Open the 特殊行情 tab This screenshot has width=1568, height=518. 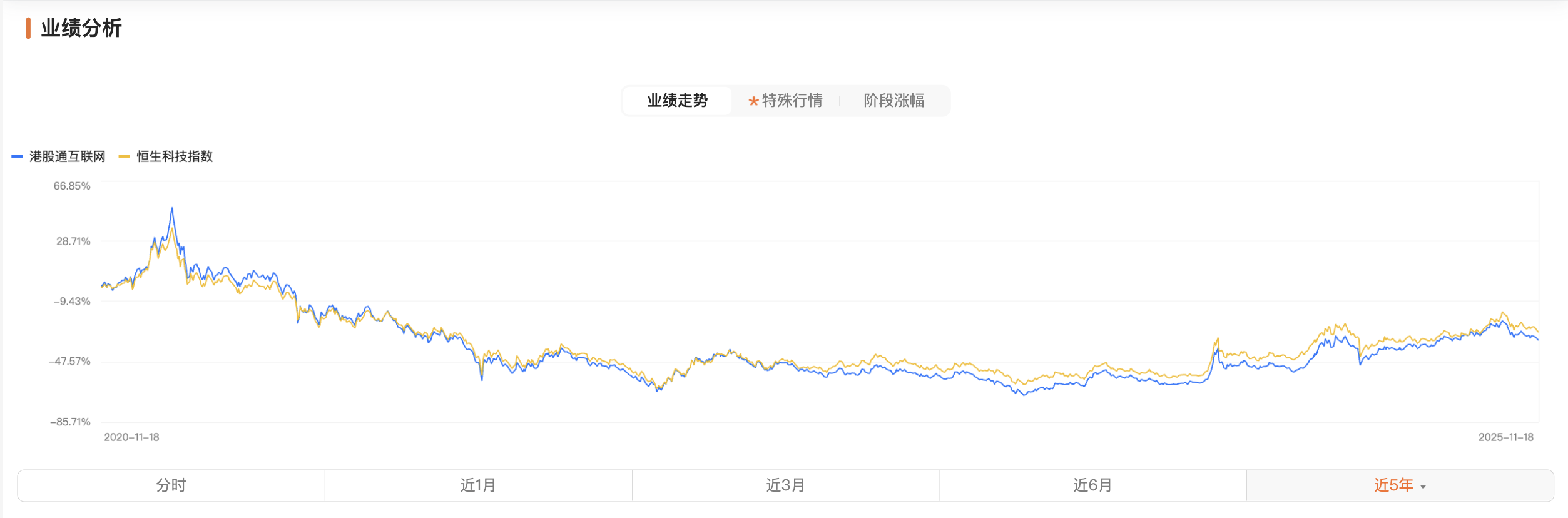coord(792,101)
